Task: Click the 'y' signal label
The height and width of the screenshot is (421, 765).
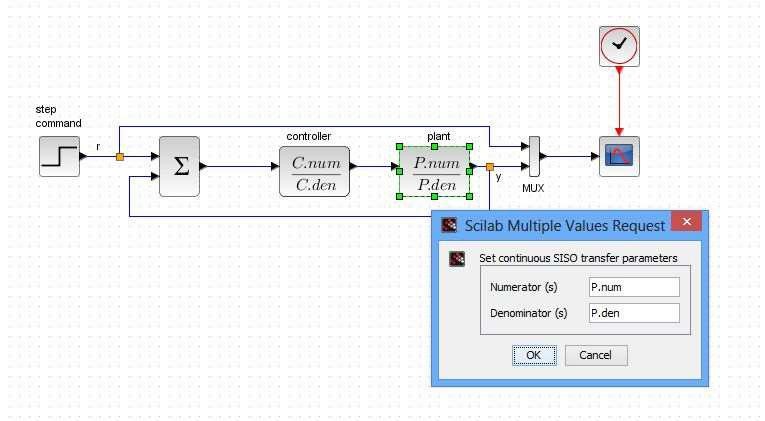Action: pos(499,177)
